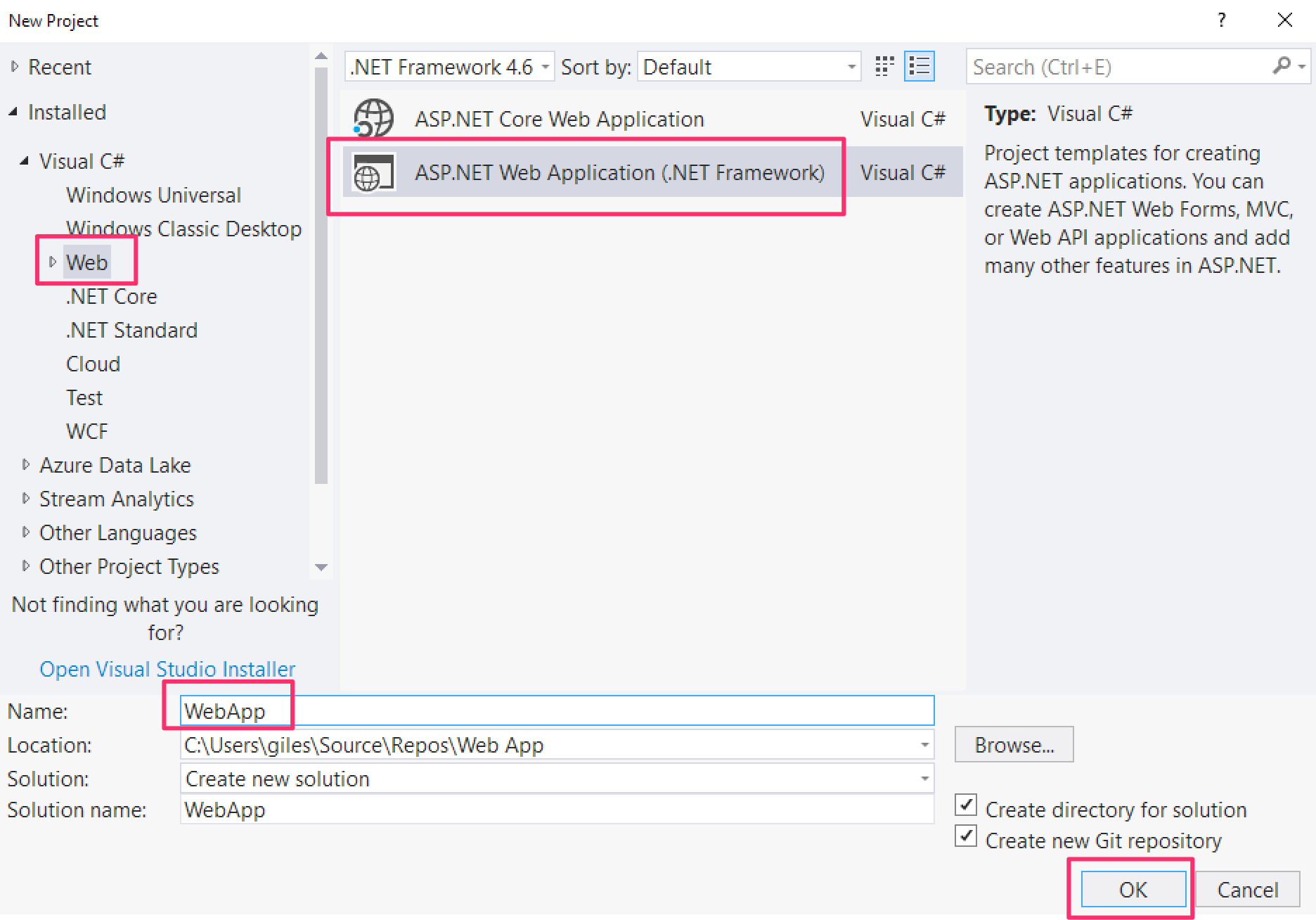Select Windows Universal category
The image size is (1316, 920).
(x=153, y=195)
